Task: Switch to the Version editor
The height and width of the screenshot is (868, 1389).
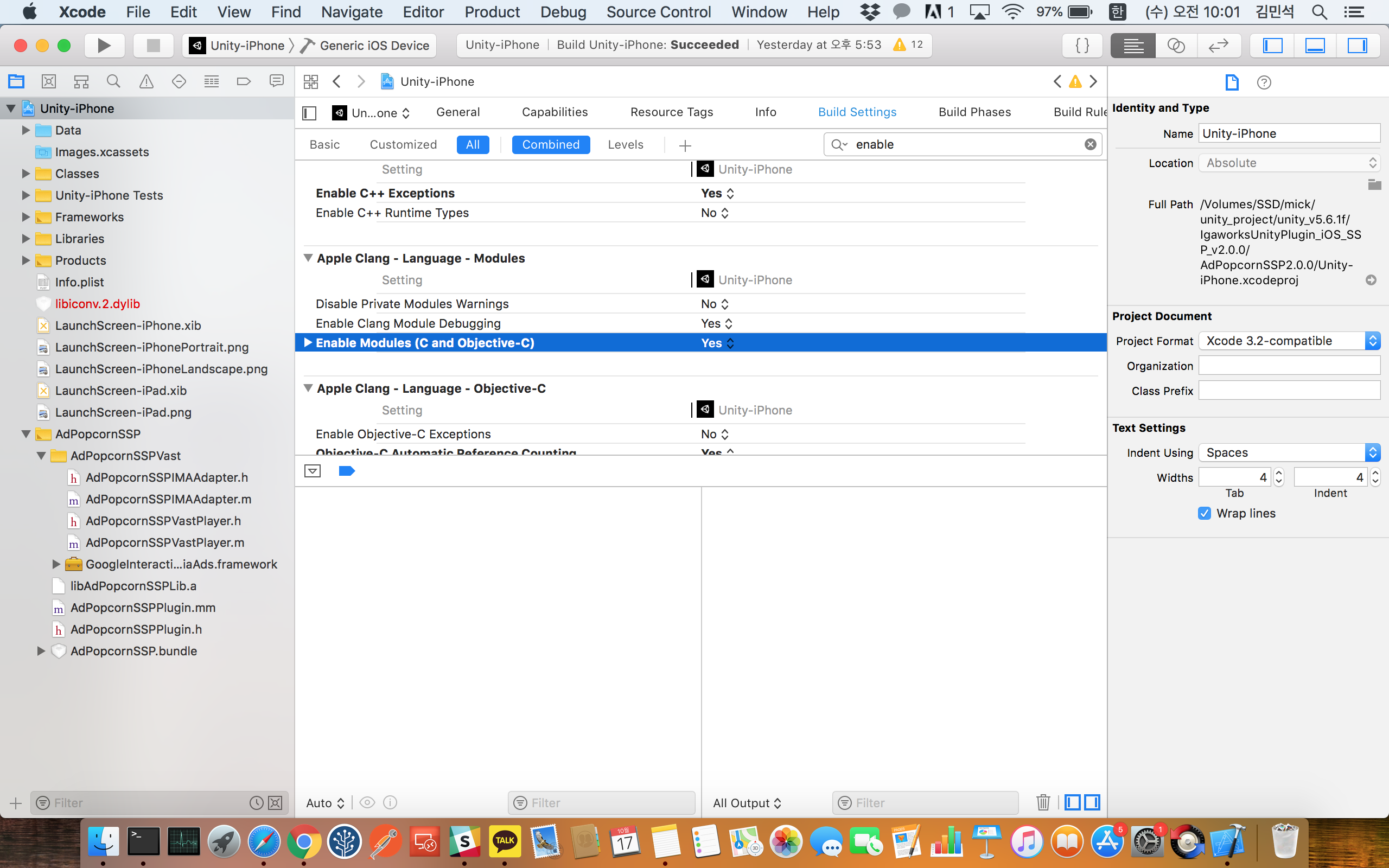Action: point(1219,46)
